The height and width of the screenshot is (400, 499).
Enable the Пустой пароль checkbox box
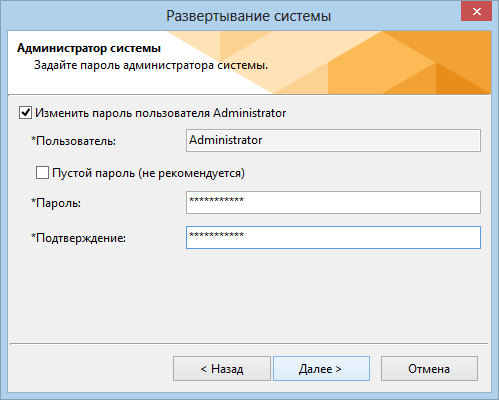click(42, 173)
